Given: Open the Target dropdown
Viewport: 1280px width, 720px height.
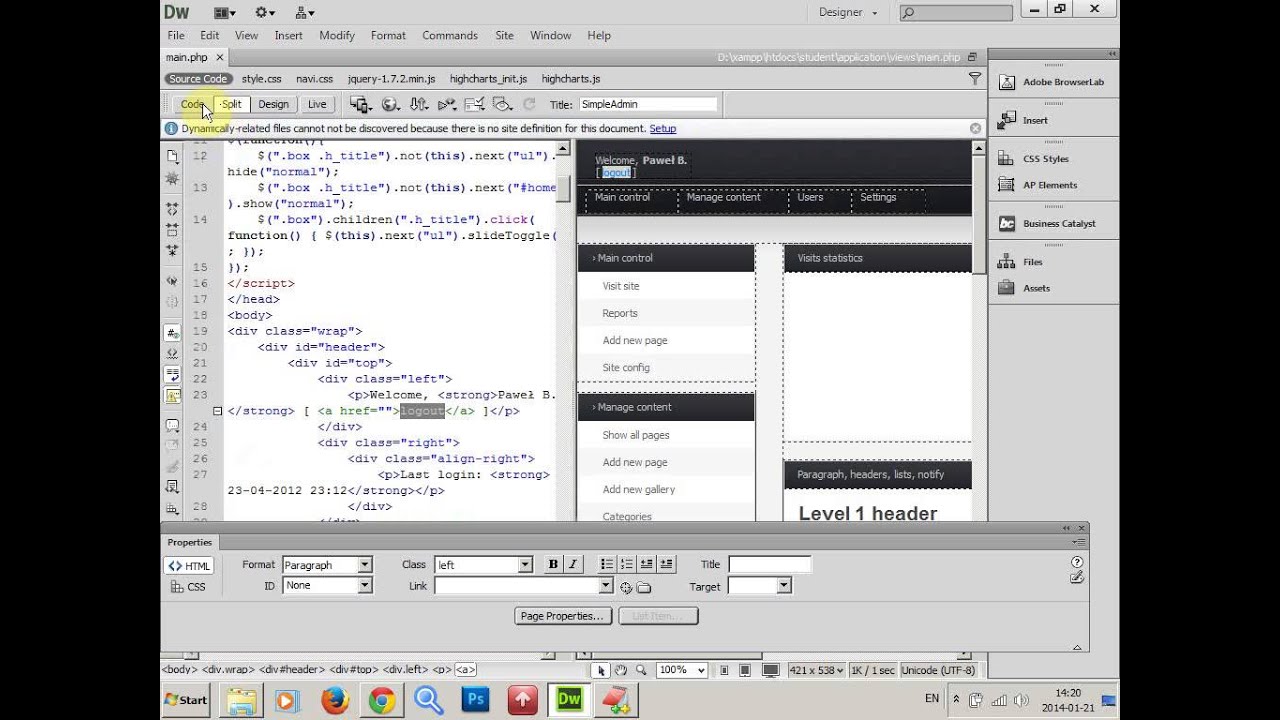Looking at the screenshot, I should [759, 586].
